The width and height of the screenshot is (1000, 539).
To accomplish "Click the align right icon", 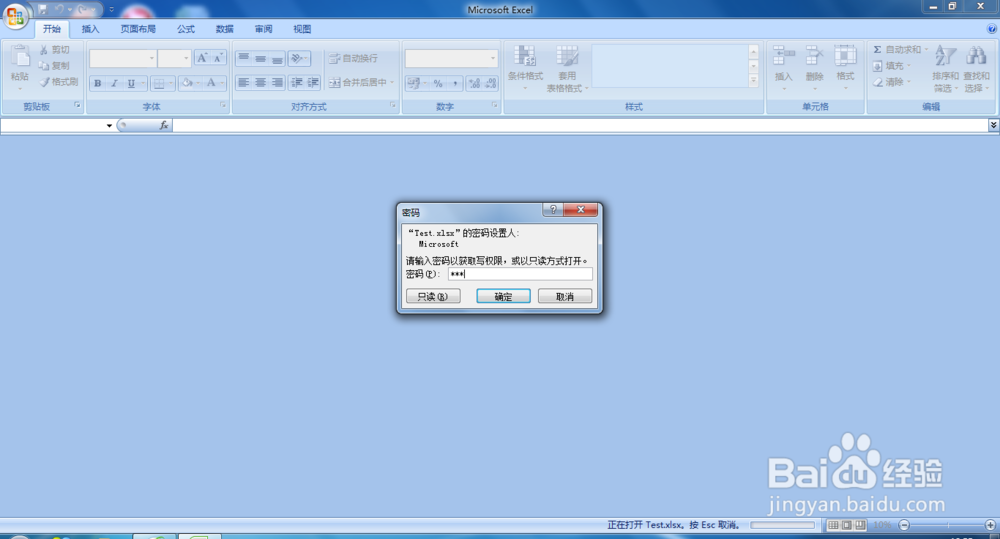I will tap(277, 82).
